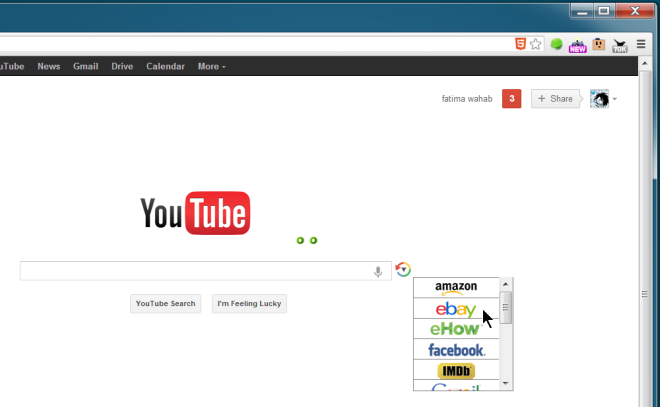Screen dimensions: 660x407
Task: Expand the More menu in black bar
Action: [x=211, y=67]
